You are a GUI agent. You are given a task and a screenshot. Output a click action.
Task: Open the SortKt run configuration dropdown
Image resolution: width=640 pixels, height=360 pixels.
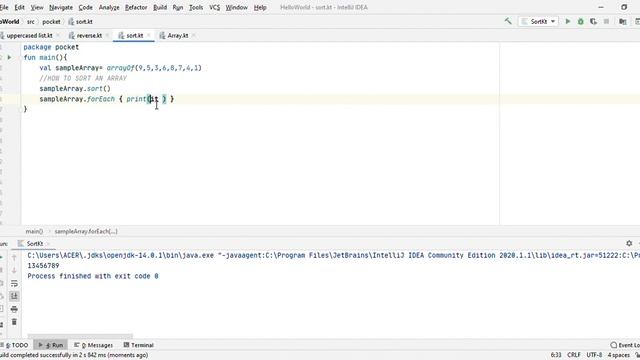point(538,22)
